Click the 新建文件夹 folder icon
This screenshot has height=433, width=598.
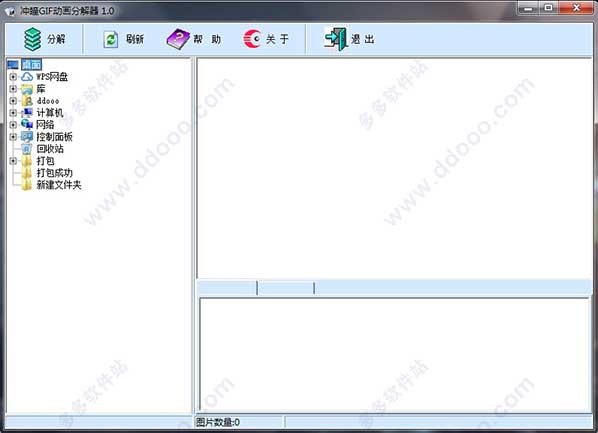(x=27, y=185)
